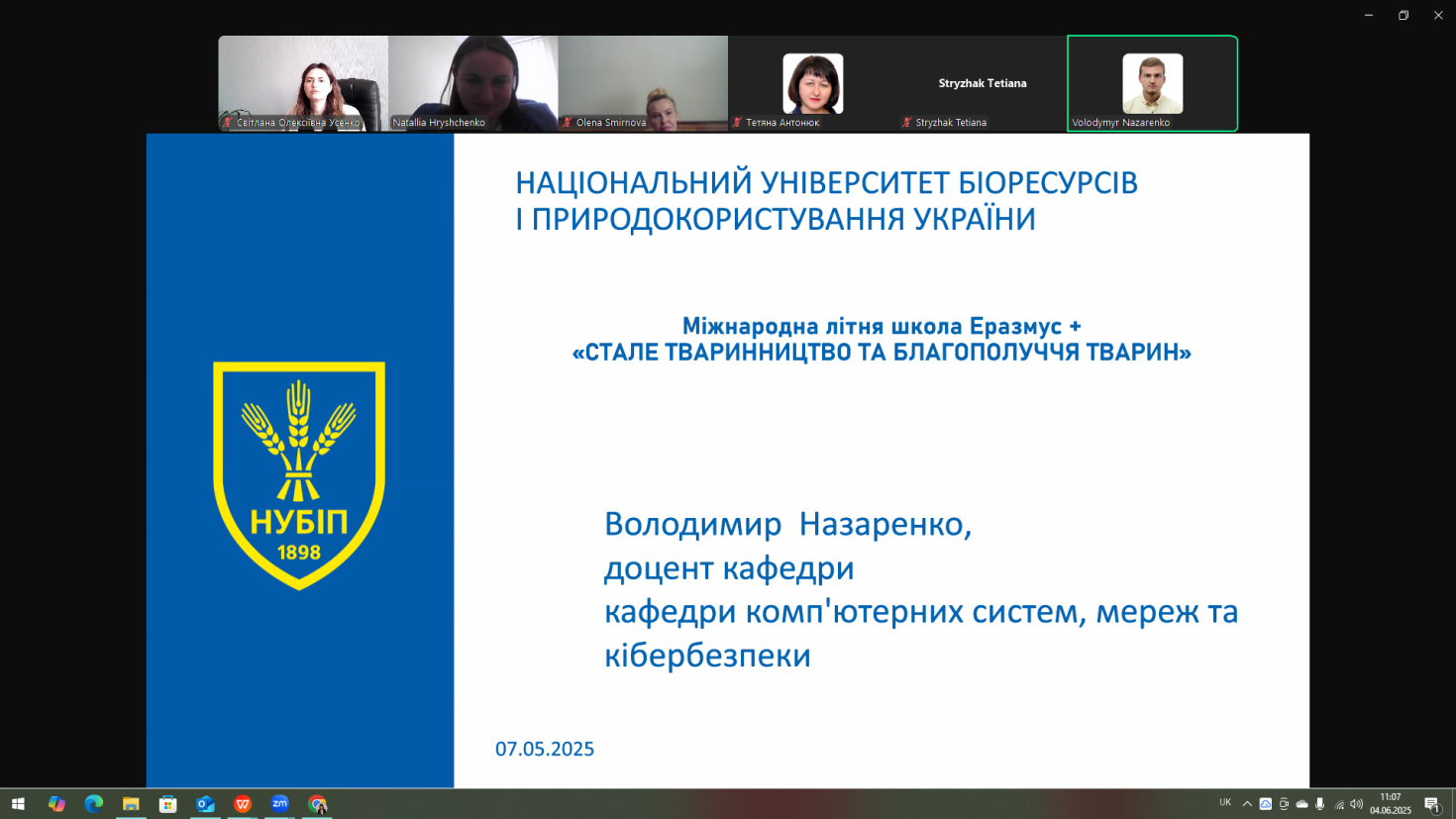
Task: Select Світлана Олексіївна Усенко video tile
Action: (x=303, y=83)
